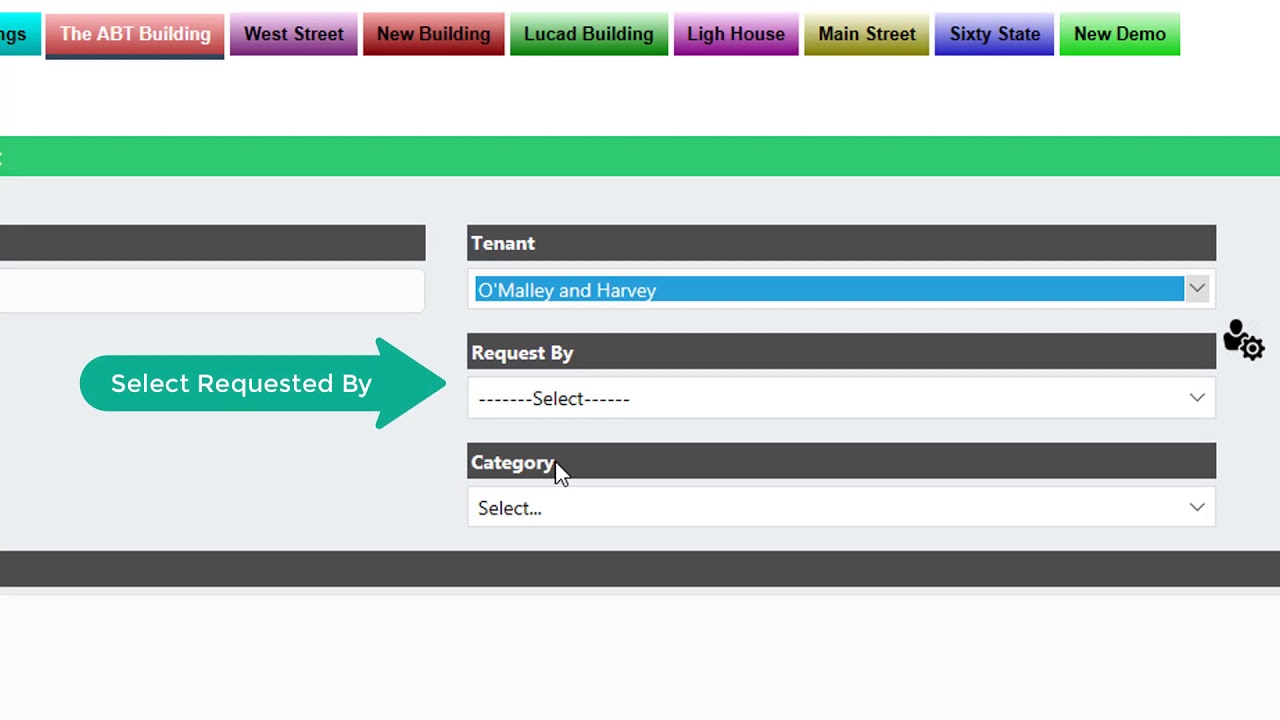Switch to Main Street tab
This screenshot has width=1280, height=720.
[867, 34]
